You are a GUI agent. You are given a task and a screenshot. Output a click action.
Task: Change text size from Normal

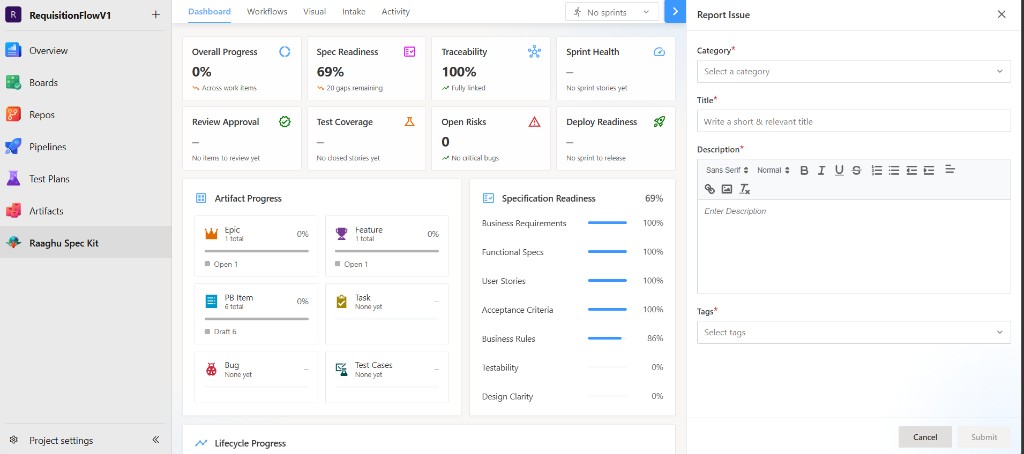point(773,170)
